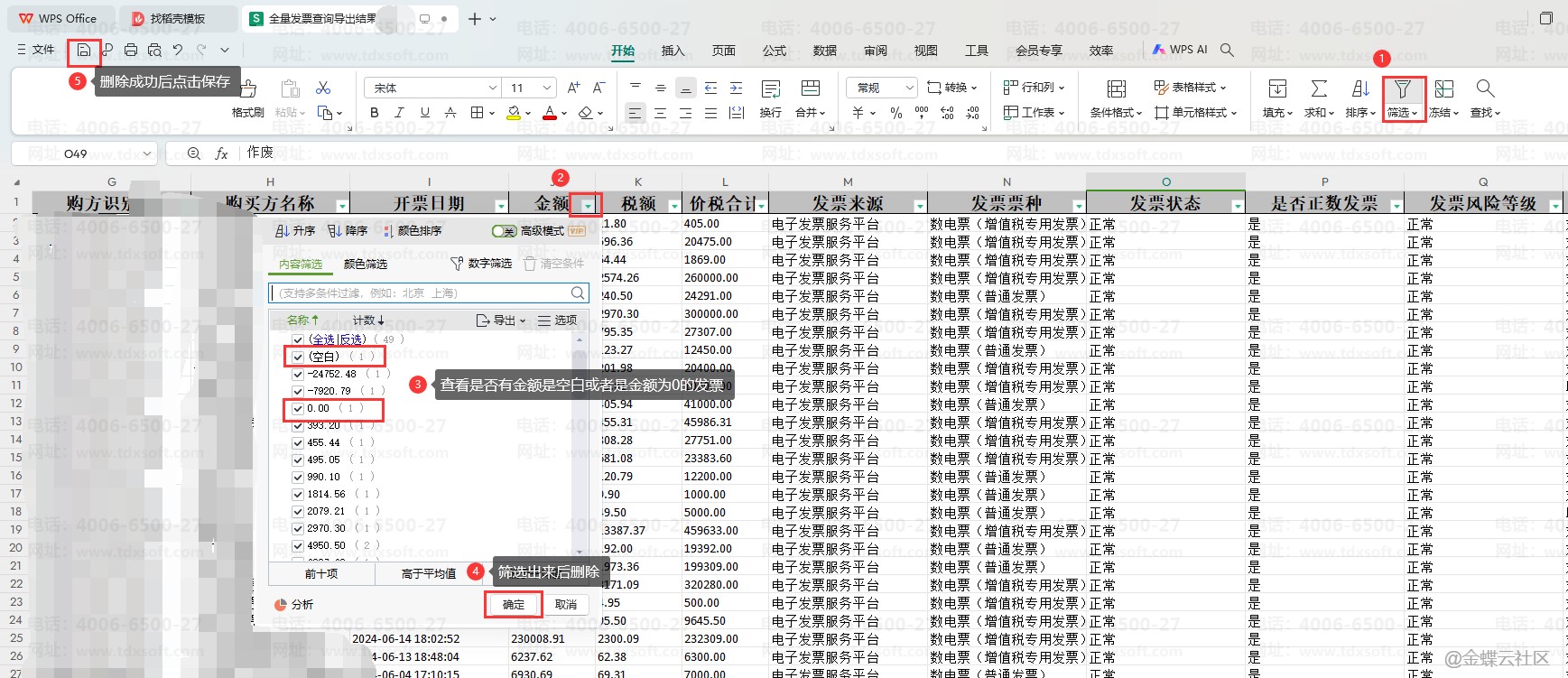Viewport: 1568px width, 678px height.
Task: Toggle the Advanced mode (高级模式) switch
Action: 504,231
